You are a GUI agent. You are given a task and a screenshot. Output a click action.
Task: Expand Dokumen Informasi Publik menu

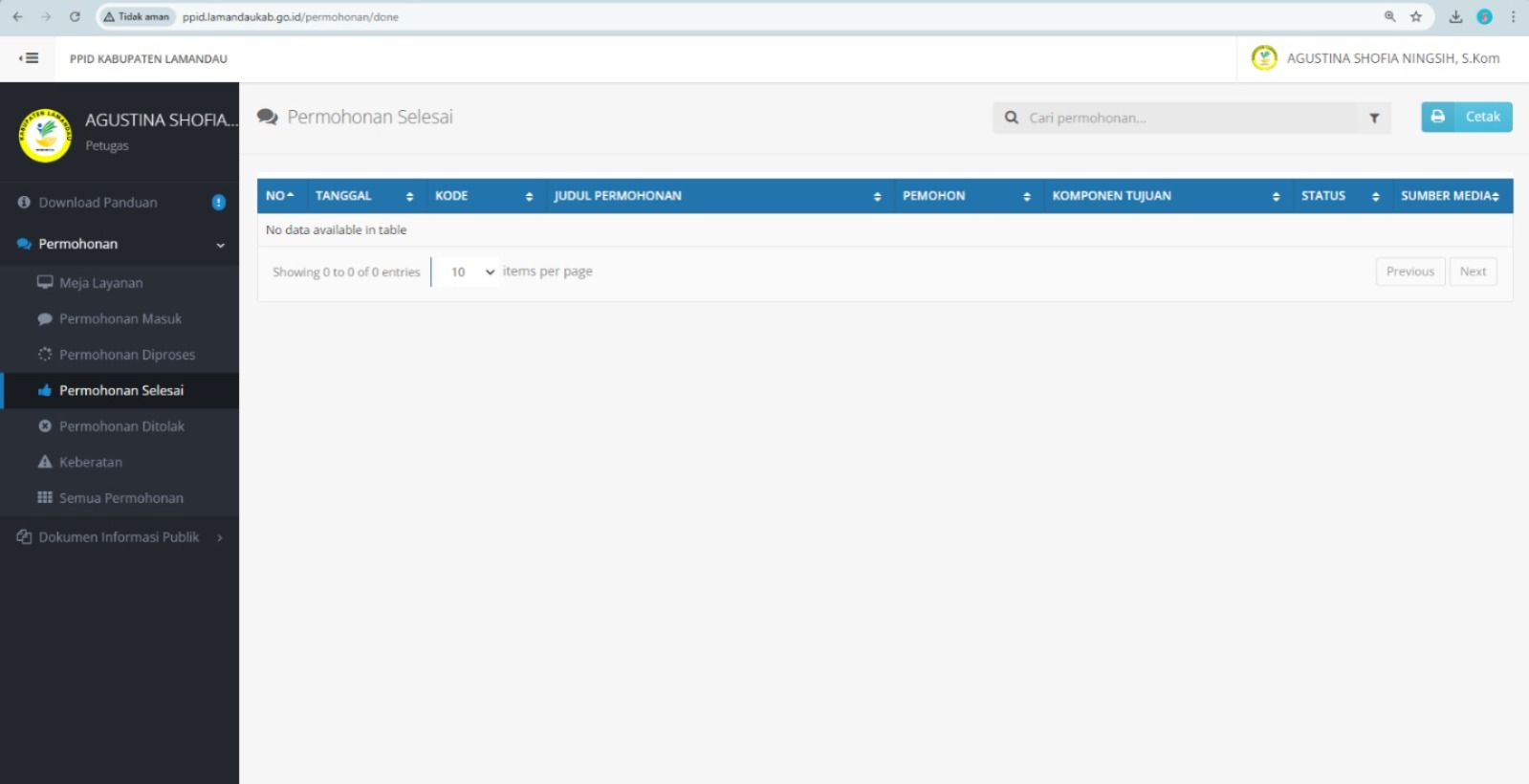[x=120, y=537]
